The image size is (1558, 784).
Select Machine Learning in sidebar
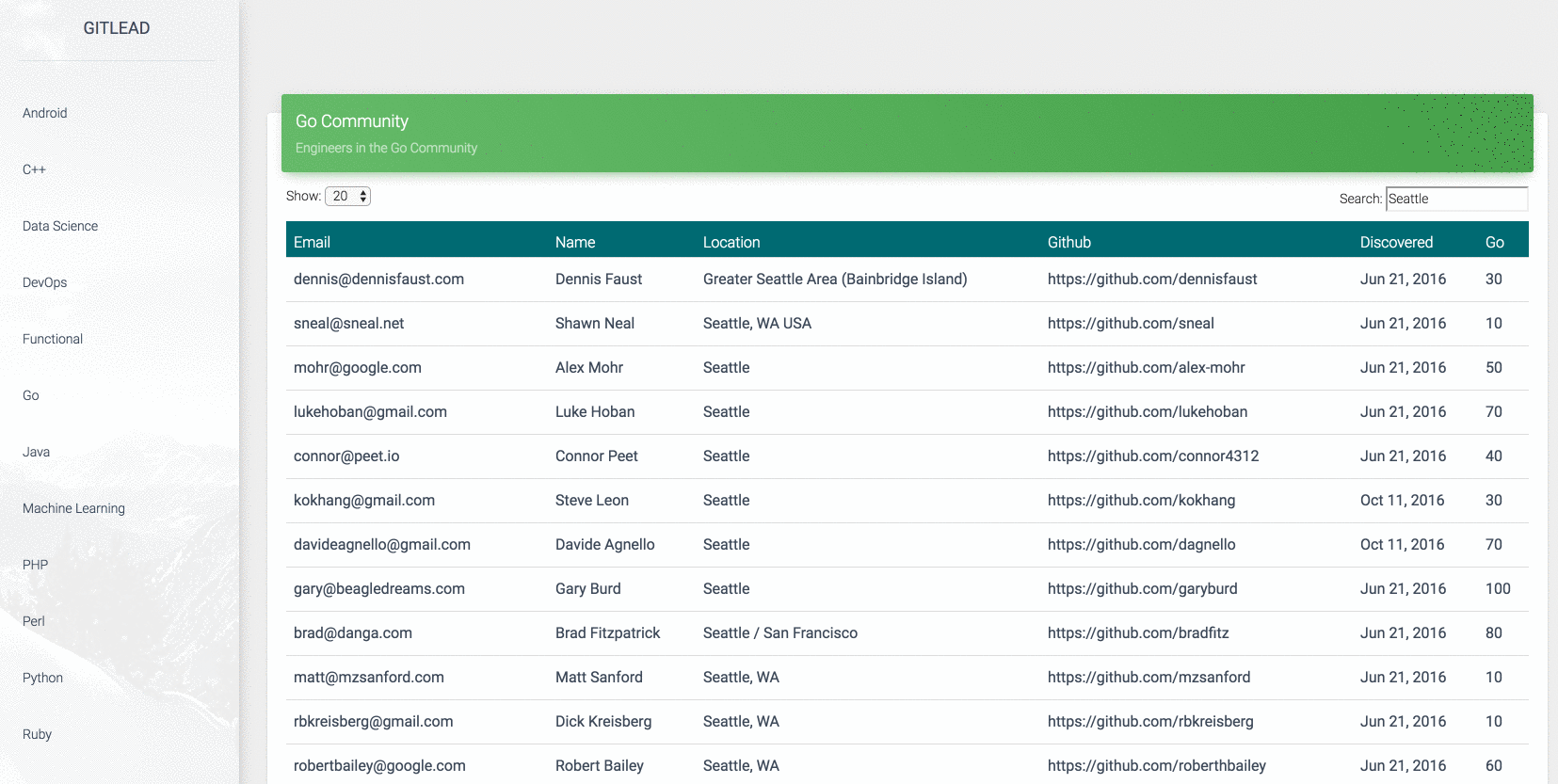click(73, 508)
